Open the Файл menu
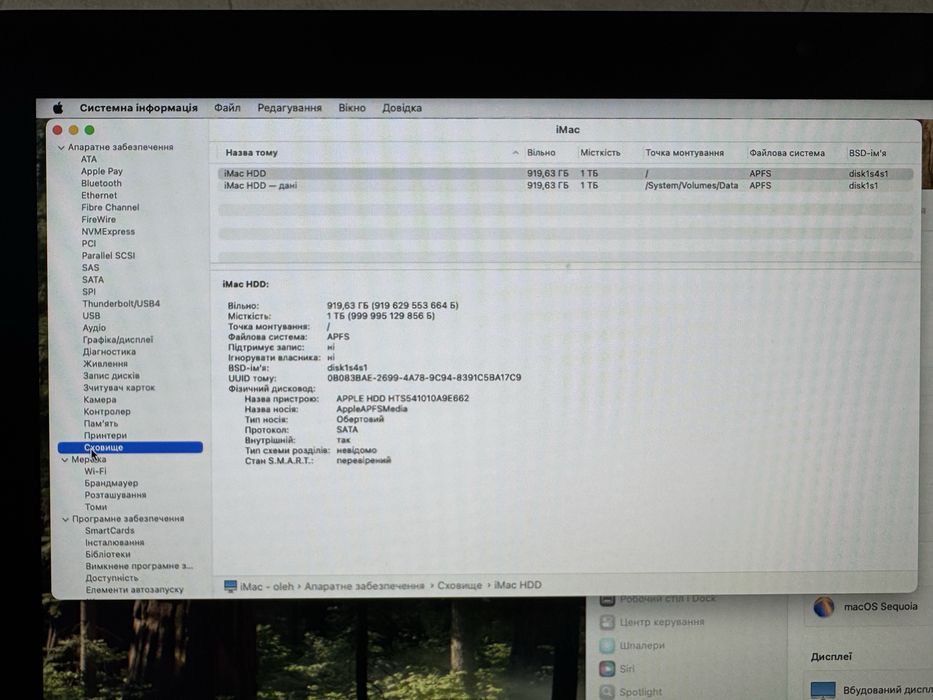The width and height of the screenshot is (933, 700). coord(227,108)
